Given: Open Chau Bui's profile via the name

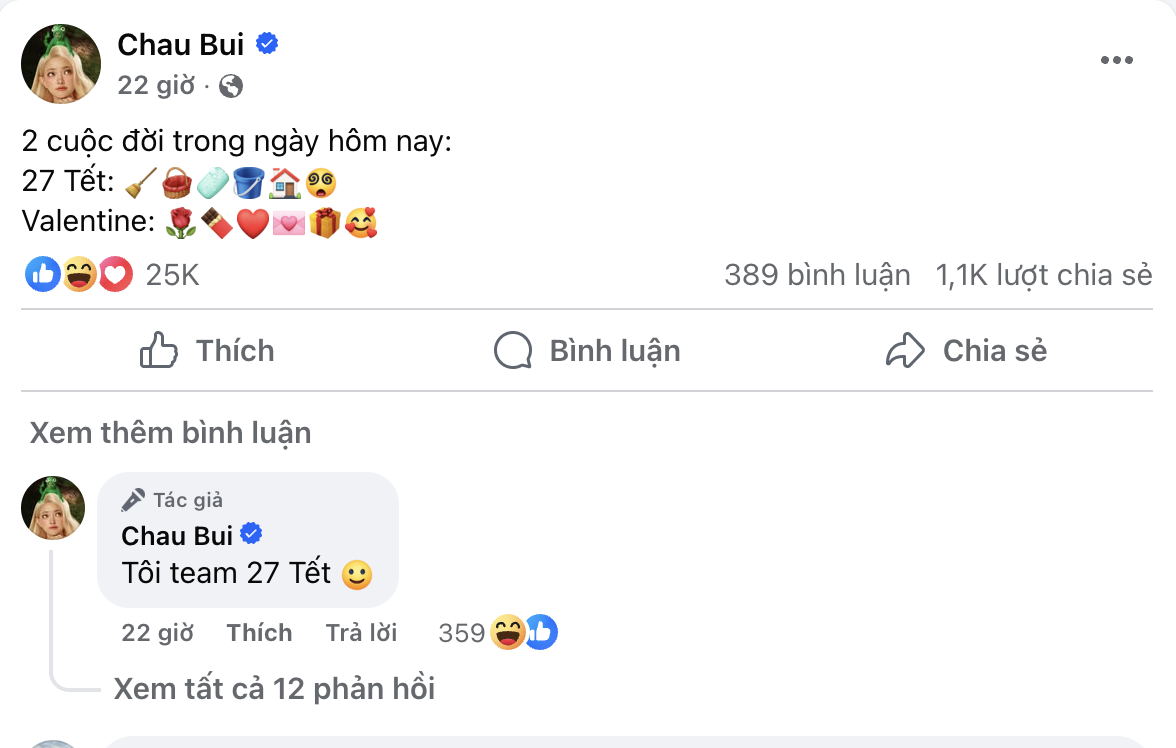Looking at the screenshot, I should click(x=183, y=43).
